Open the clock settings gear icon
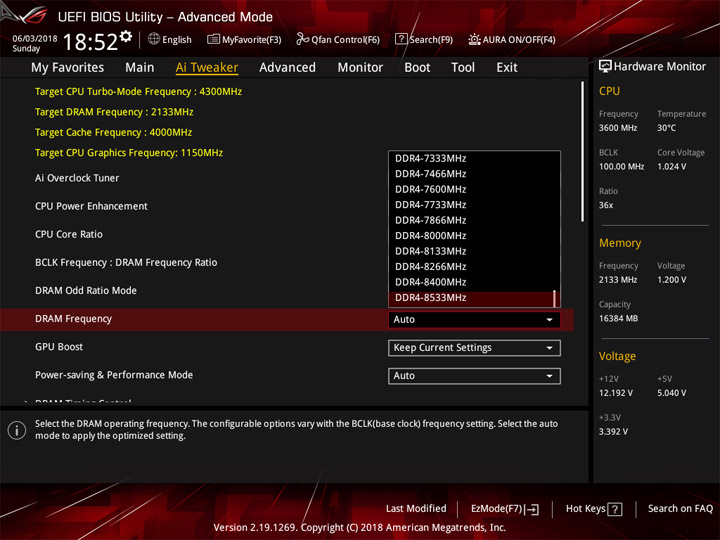Image resolution: width=720 pixels, height=540 pixels. click(126, 36)
